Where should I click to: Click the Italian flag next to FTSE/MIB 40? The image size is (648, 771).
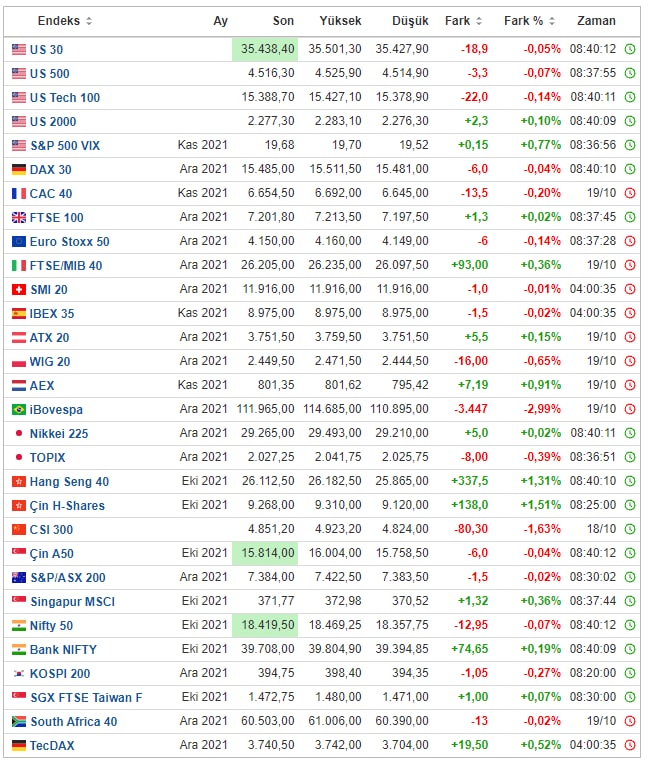pyautogui.click(x=19, y=266)
